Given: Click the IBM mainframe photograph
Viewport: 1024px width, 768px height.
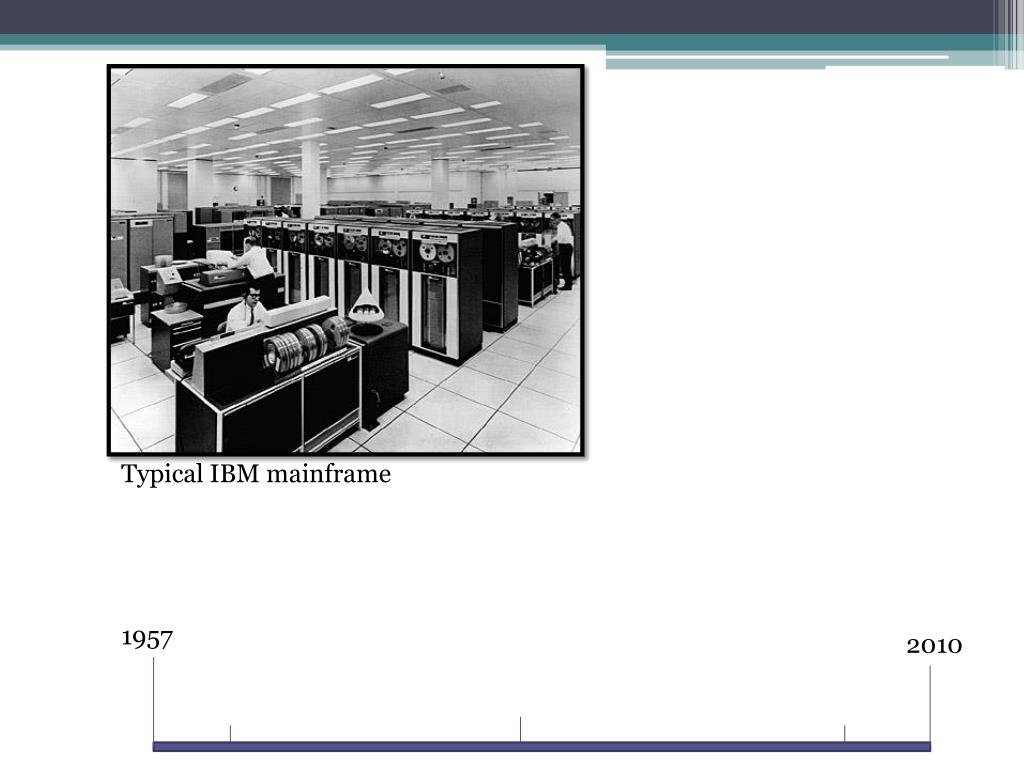Looking at the screenshot, I should tap(345, 260).
